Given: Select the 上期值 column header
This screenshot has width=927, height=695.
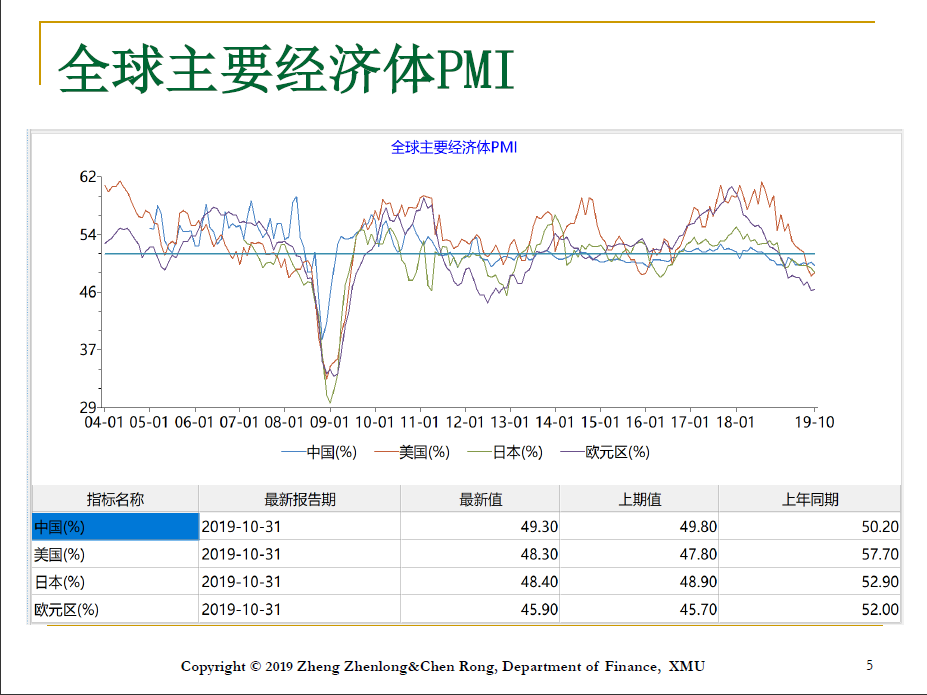Looking at the screenshot, I should tap(639, 499).
